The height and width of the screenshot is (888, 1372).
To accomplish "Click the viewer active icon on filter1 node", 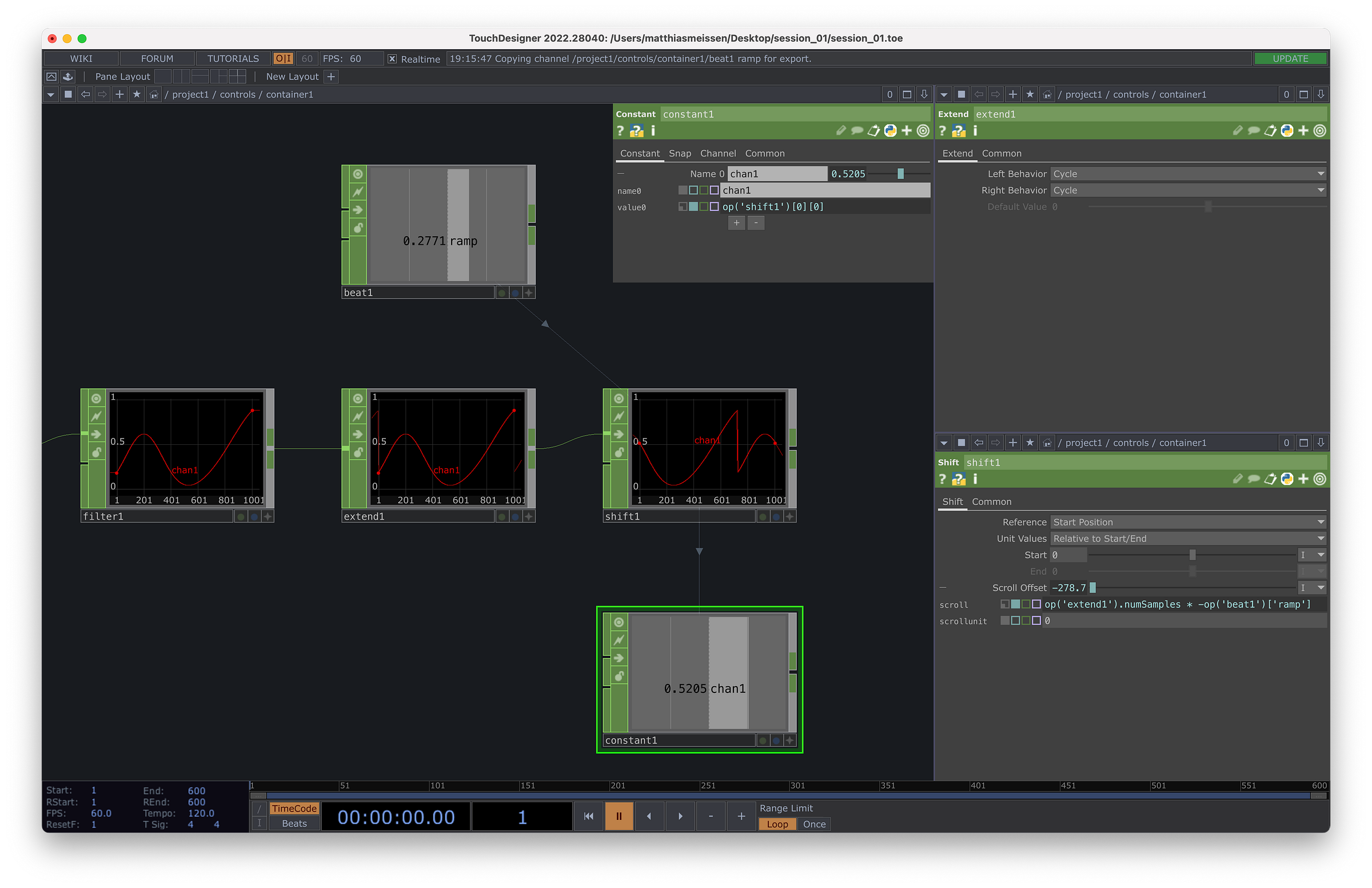I will (96, 399).
